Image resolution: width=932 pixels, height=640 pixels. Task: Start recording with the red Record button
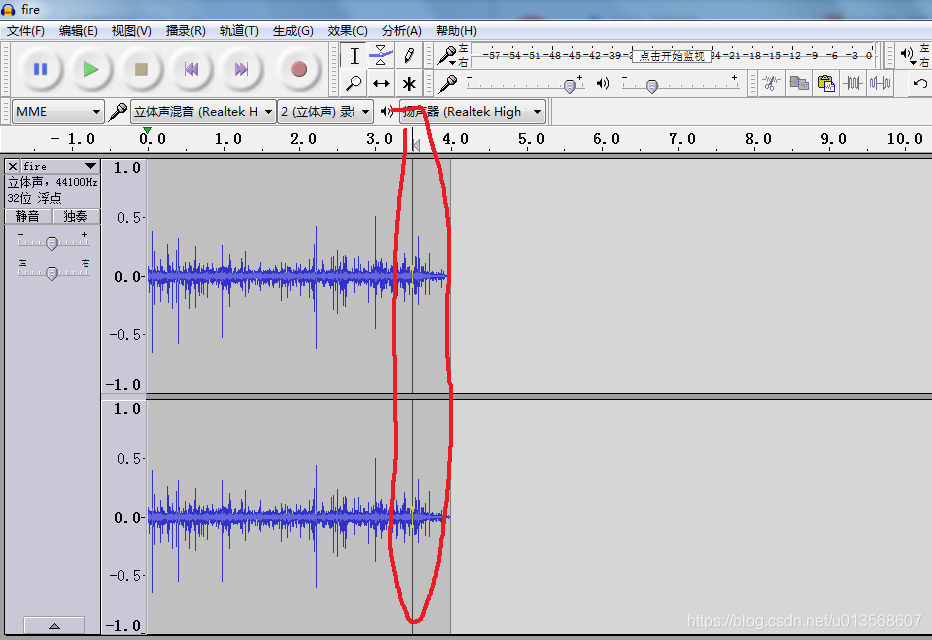(298, 70)
